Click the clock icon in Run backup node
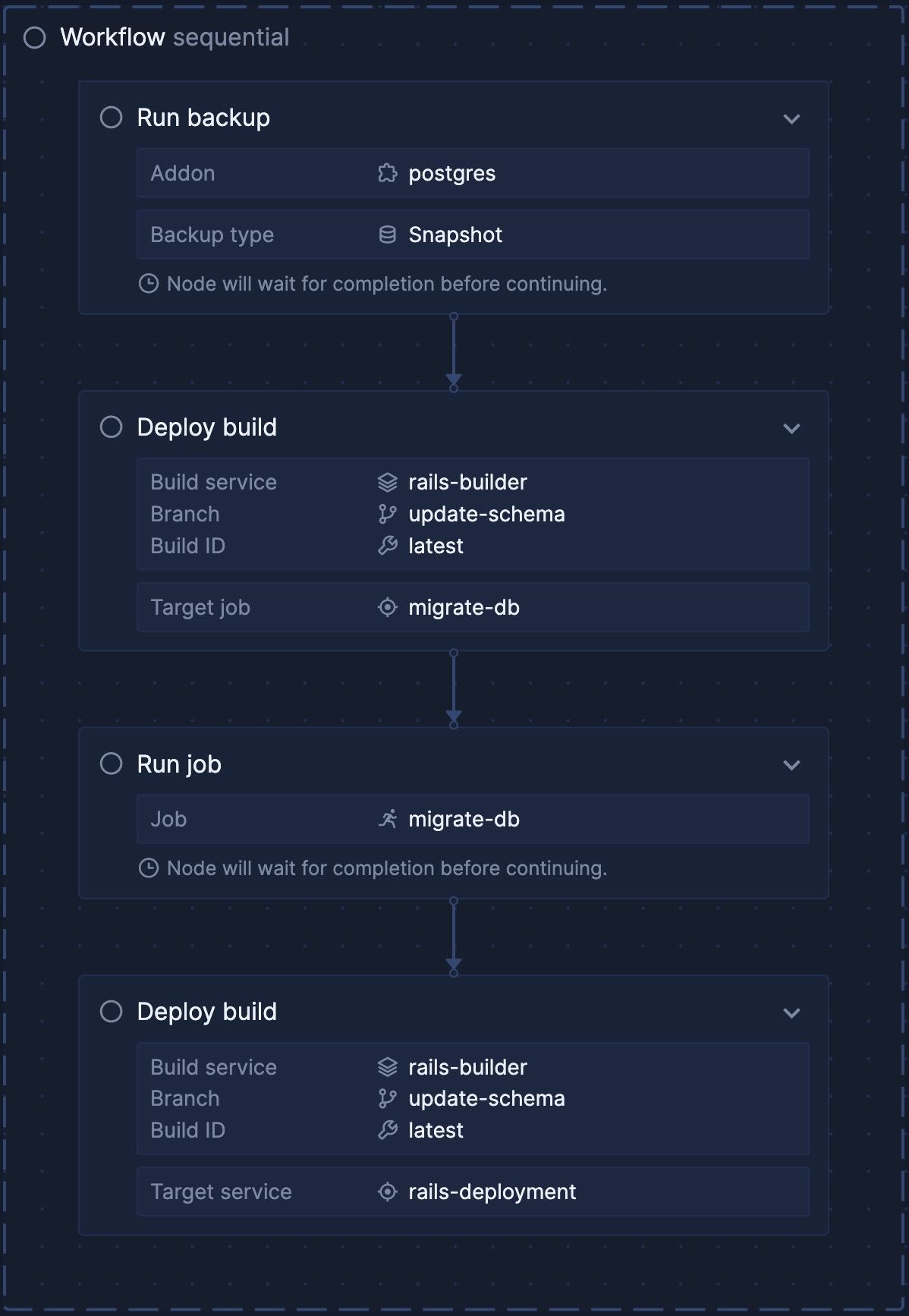 (149, 284)
